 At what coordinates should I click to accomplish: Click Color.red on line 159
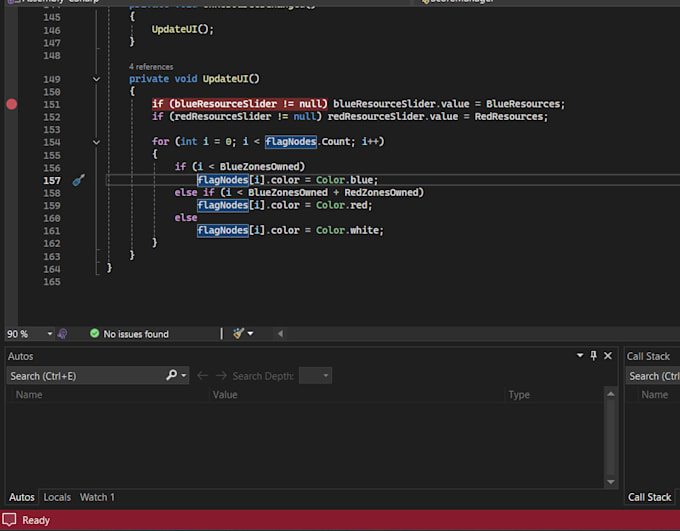coord(344,205)
